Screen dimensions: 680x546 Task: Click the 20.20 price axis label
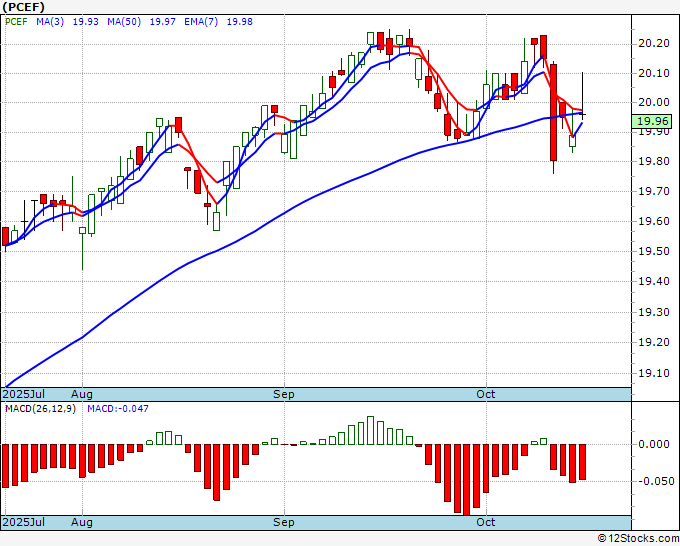point(654,43)
